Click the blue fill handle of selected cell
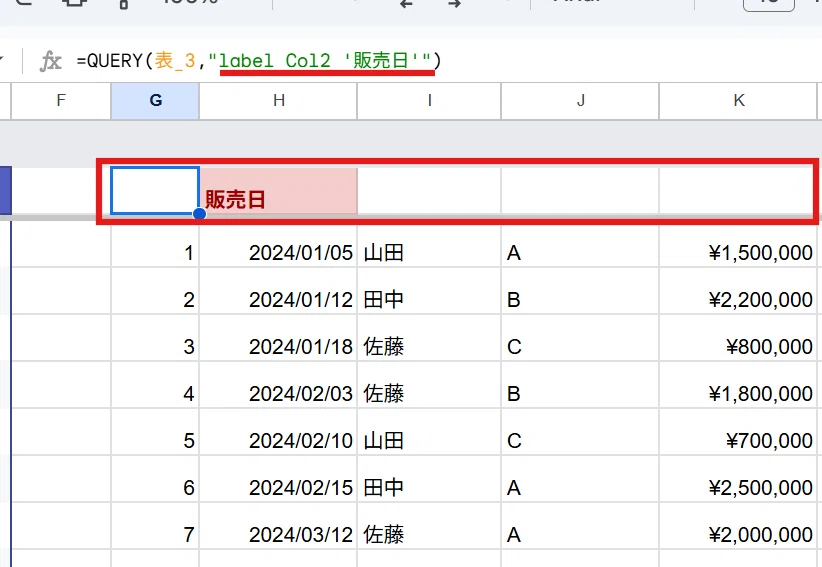822x567 pixels. [199, 214]
